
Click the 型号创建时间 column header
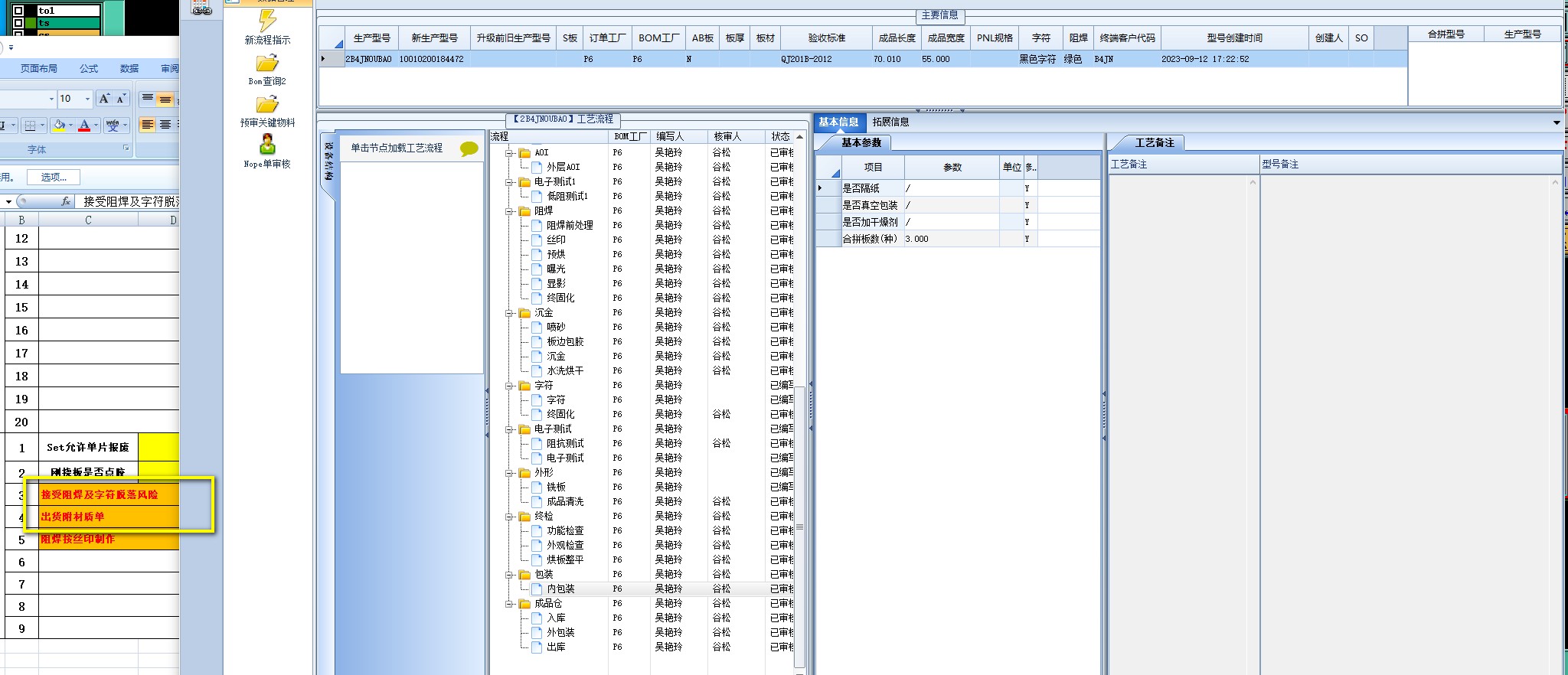pos(1234,37)
